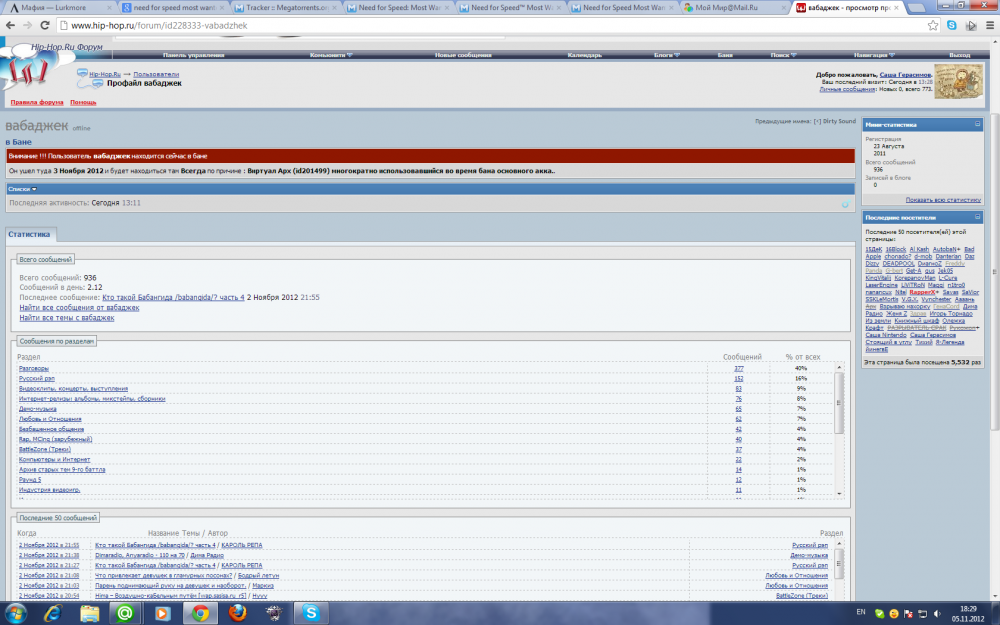Collapse the Последние посетители panel
The width and height of the screenshot is (1000, 625).
click(x=976, y=216)
